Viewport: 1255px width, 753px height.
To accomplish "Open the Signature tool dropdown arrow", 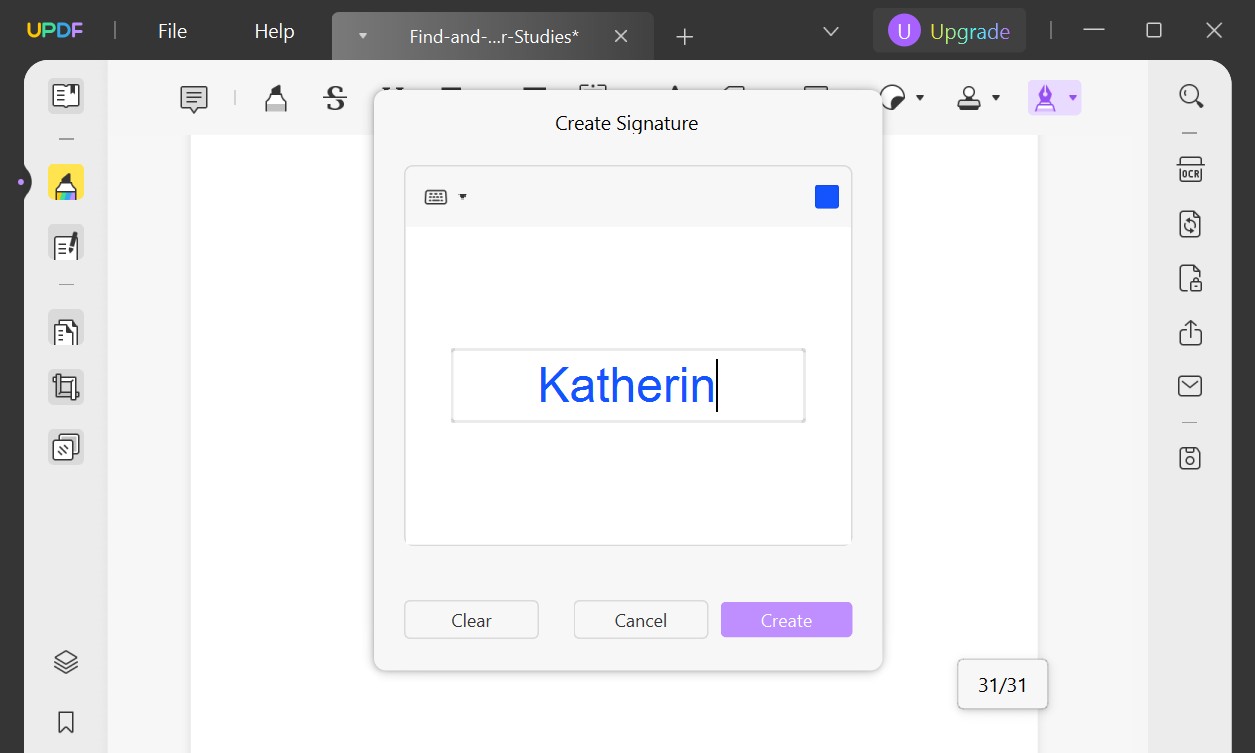I will tap(1071, 98).
